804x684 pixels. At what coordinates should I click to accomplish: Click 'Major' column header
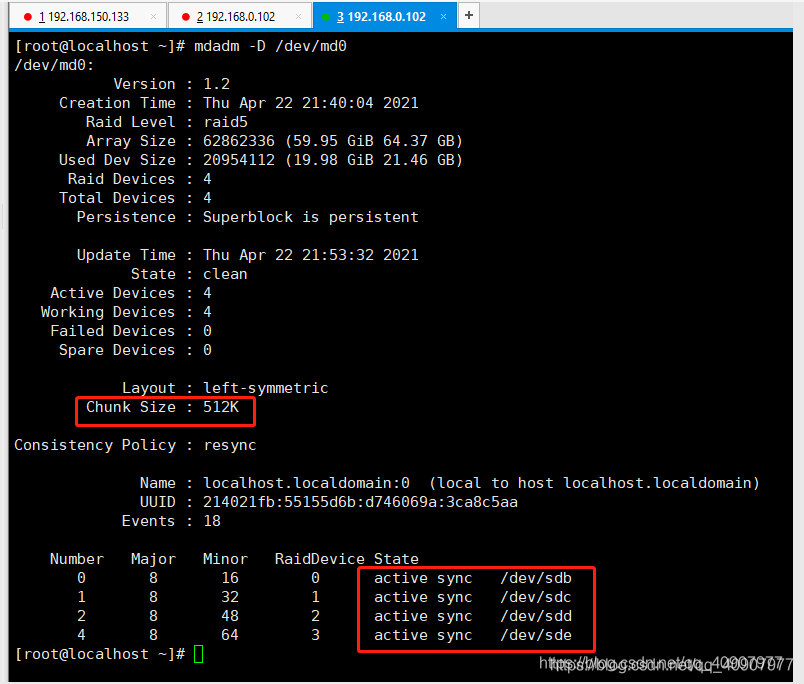point(153,559)
